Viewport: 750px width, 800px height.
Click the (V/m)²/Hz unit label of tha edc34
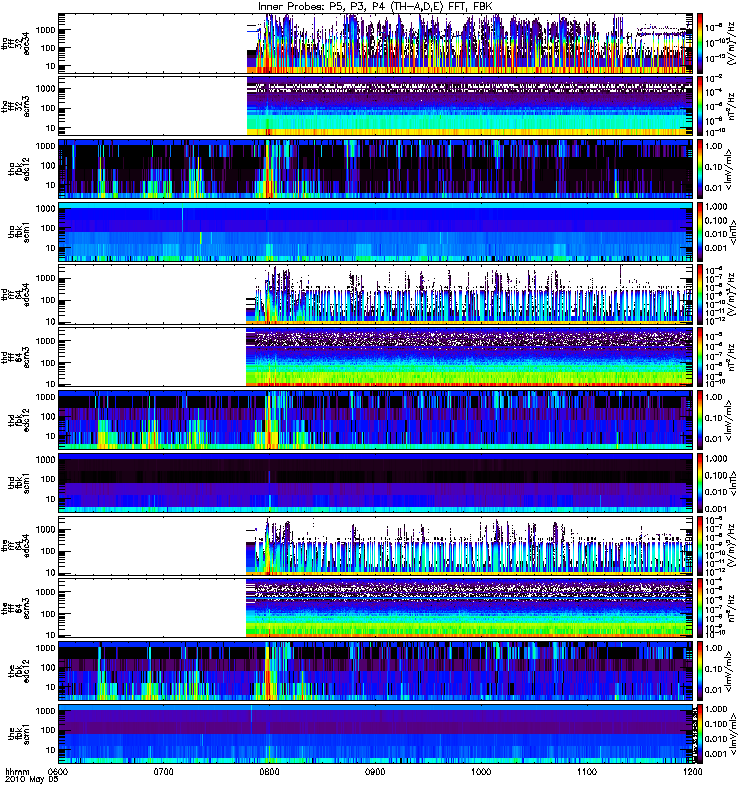tap(731, 43)
